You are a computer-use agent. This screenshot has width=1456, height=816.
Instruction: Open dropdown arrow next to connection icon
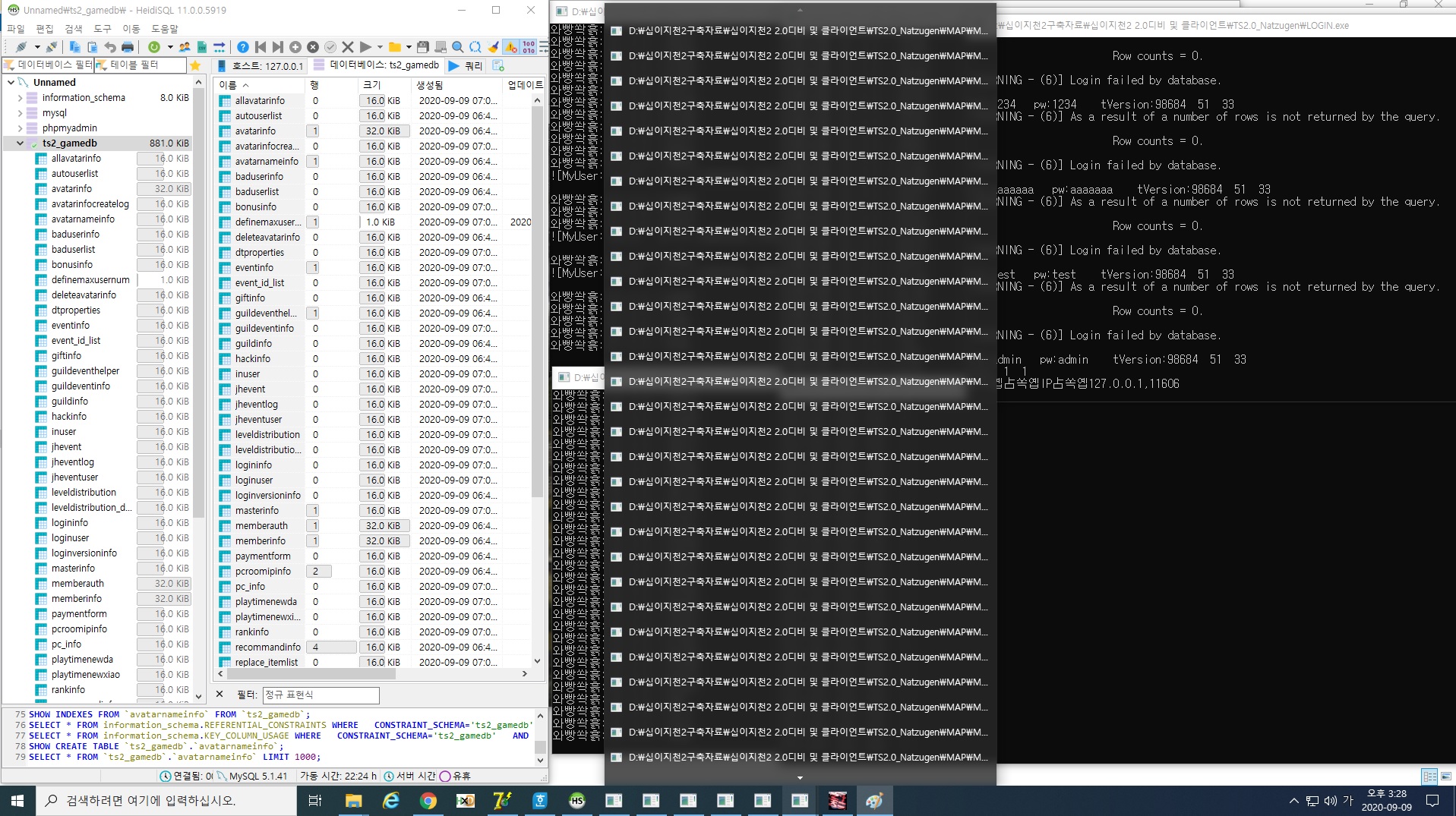point(36,47)
